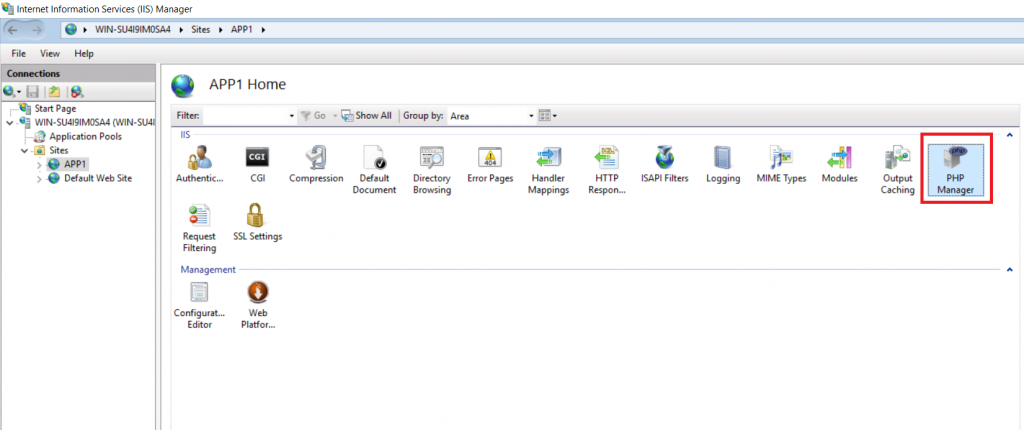
Task: Click Sites in the address breadcrumb
Action: click(200, 30)
